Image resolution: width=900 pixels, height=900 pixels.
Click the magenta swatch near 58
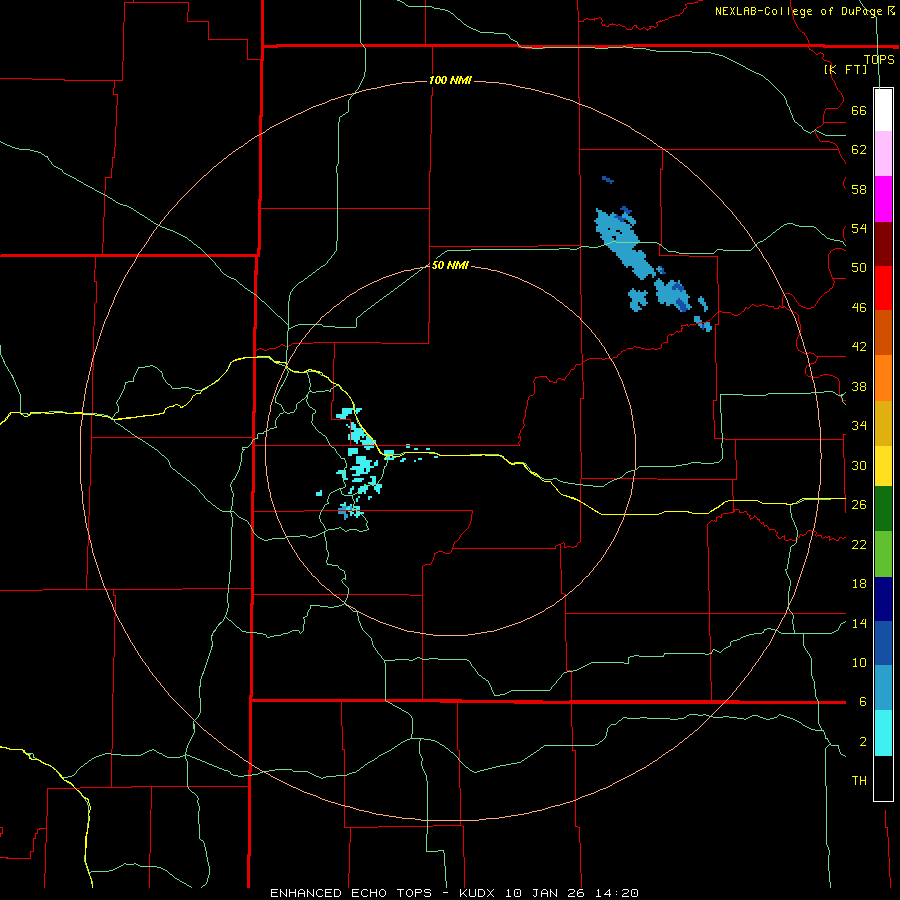tap(883, 199)
